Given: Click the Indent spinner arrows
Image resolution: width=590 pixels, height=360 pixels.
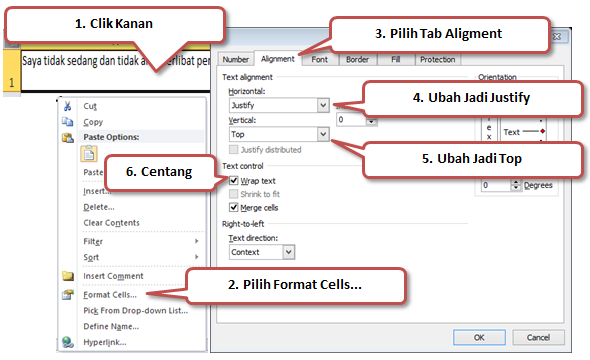Looking at the screenshot, I should [x=371, y=120].
